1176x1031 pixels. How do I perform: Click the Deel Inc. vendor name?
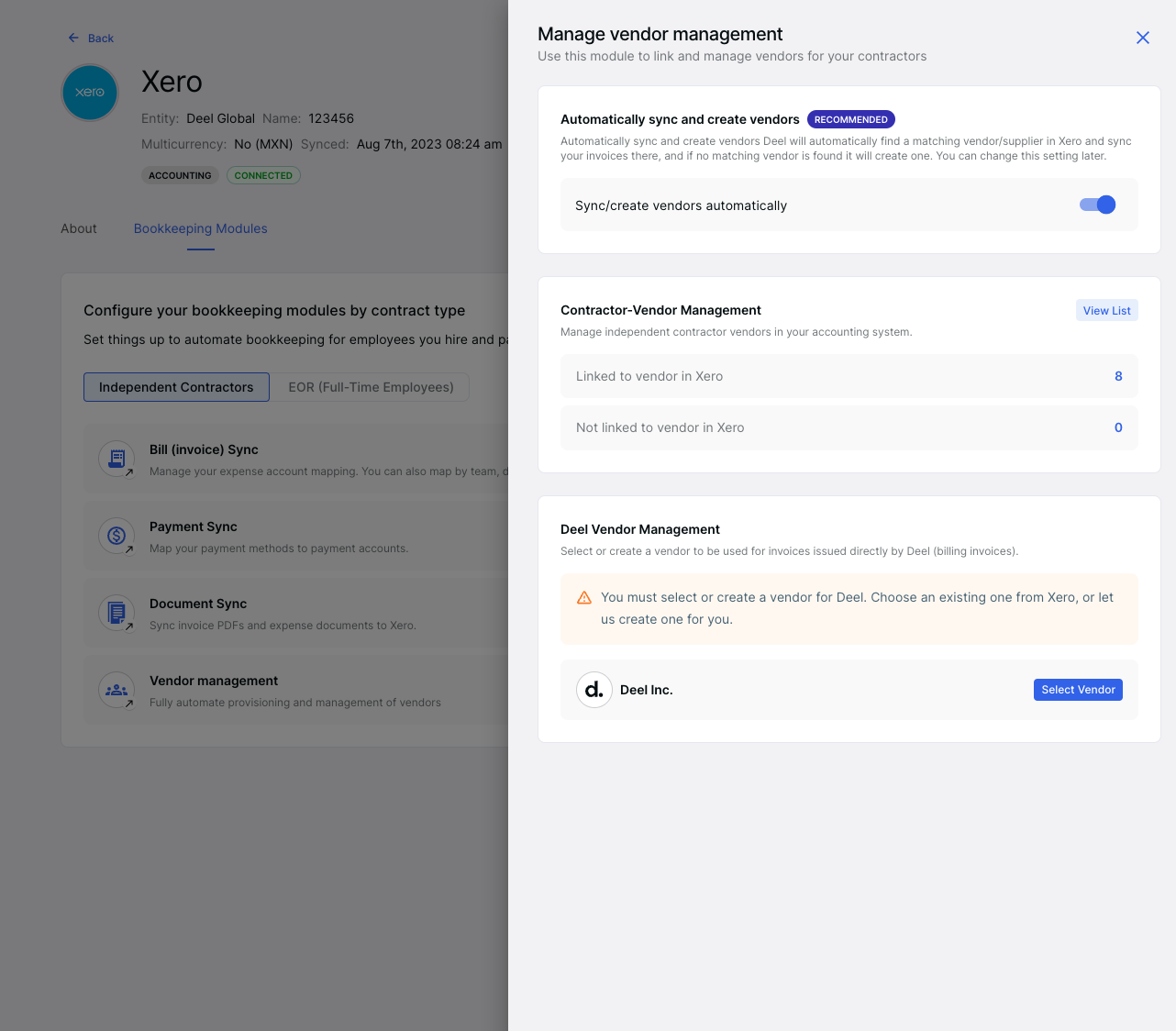pos(647,690)
